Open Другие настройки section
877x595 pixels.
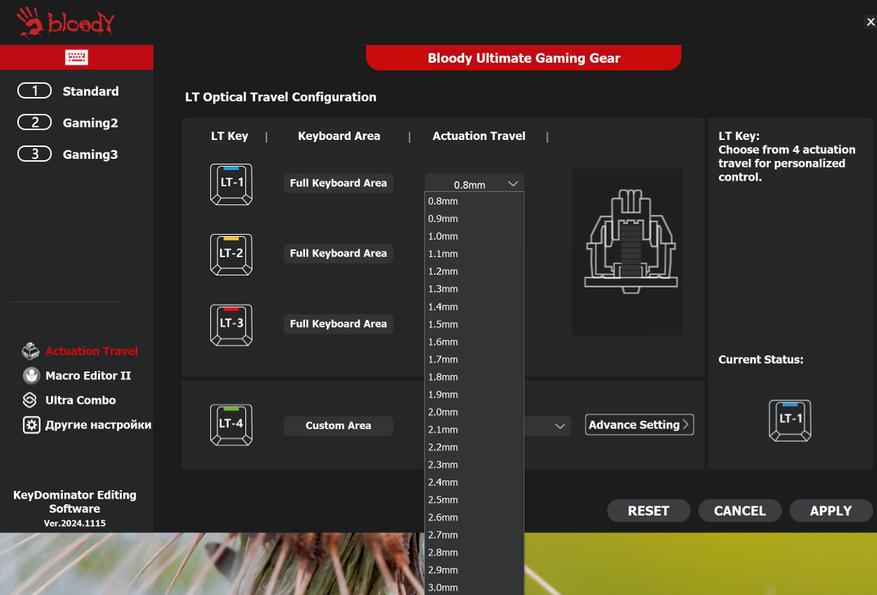(98, 425)
